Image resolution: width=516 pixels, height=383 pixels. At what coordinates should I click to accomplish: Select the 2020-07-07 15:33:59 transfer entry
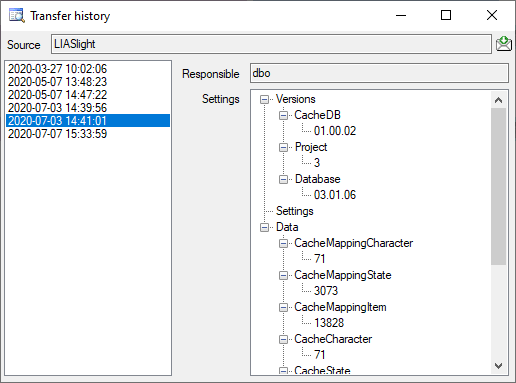point(57,134)
